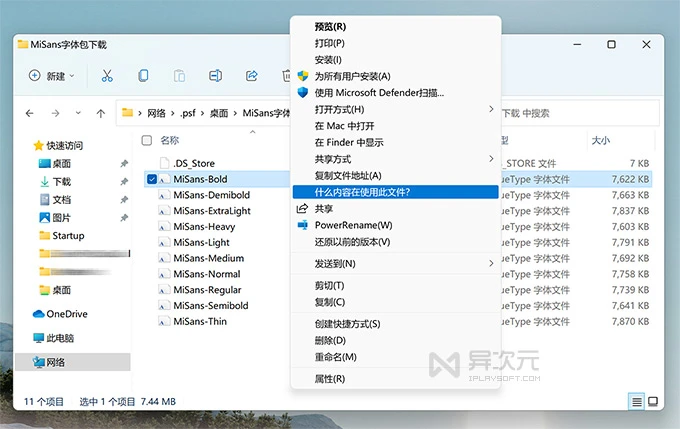Open the 新建 new item button
680x429 pixels.
51,76
